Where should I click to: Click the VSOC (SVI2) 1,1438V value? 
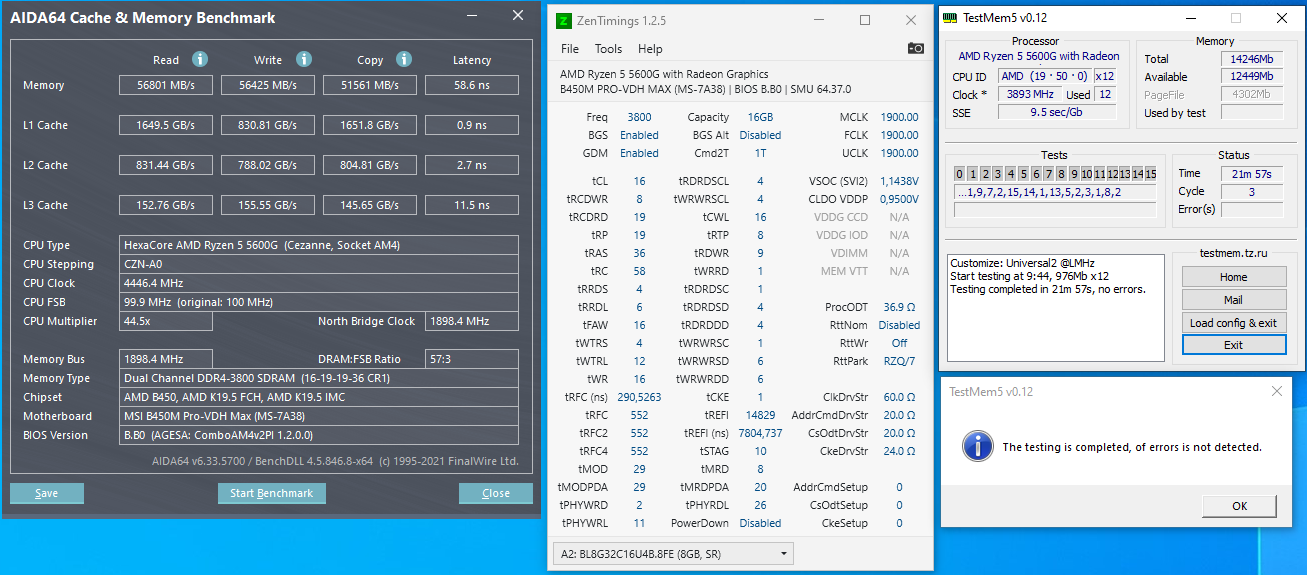coord(899,181)
